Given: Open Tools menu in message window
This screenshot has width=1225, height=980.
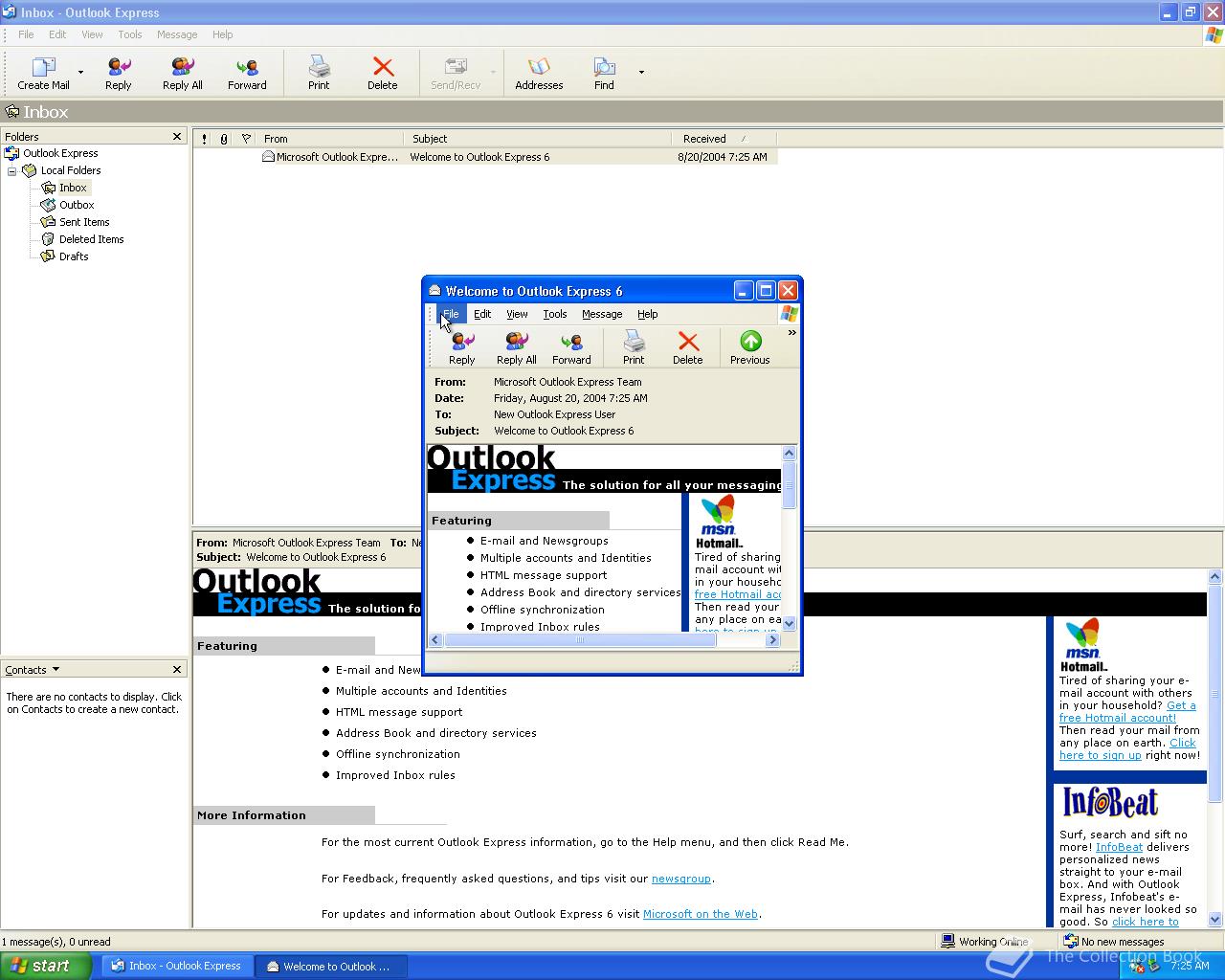Looking at the screenshot, I should coord(555,314).
